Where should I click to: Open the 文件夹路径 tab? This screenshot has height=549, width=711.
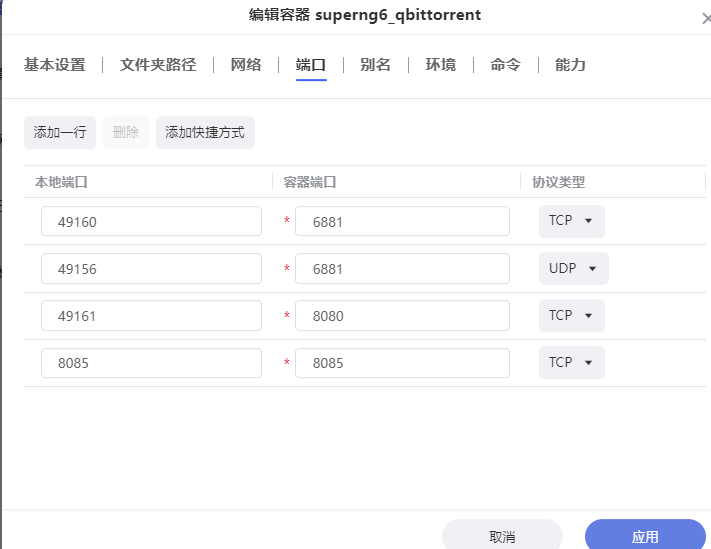[x=158, y=65]
